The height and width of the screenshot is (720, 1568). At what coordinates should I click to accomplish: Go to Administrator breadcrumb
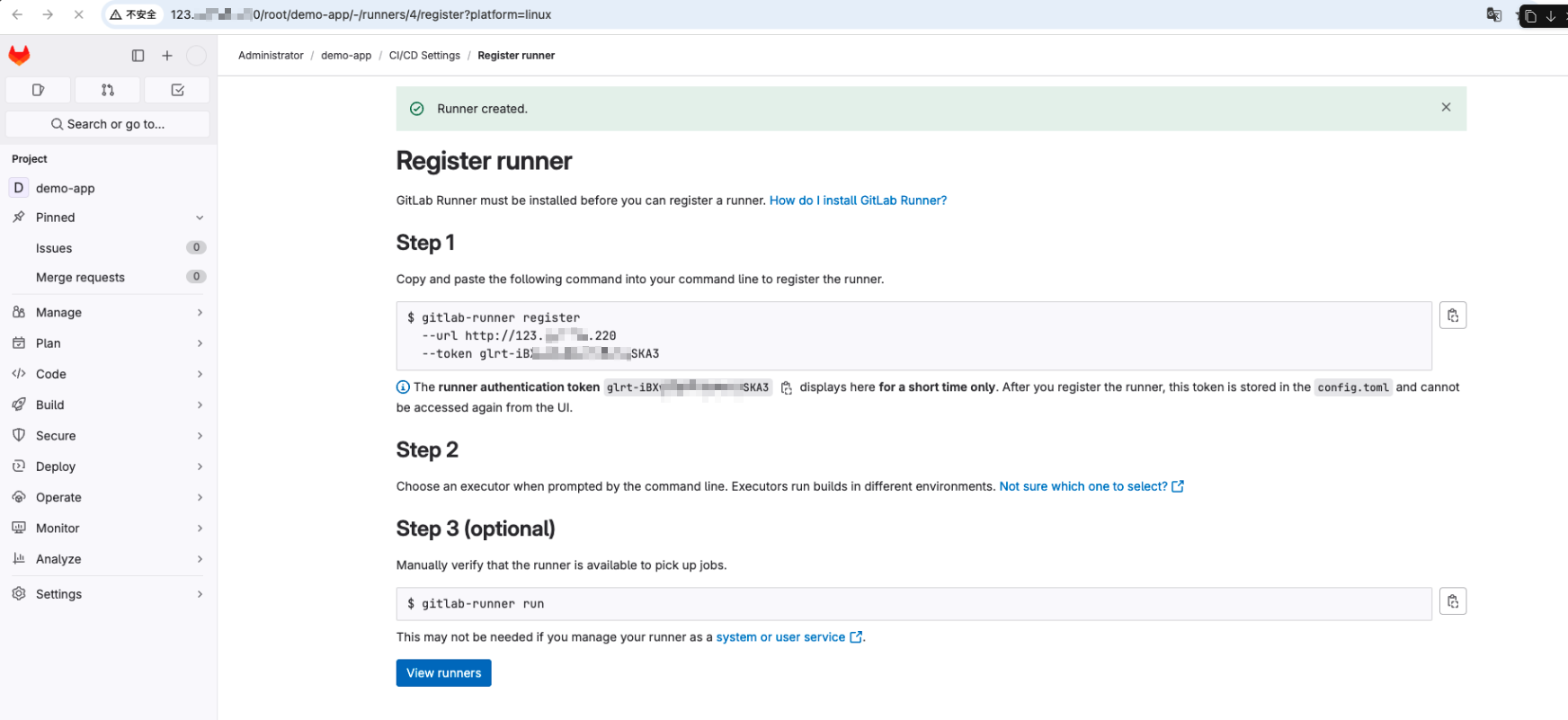coord(271,56)
